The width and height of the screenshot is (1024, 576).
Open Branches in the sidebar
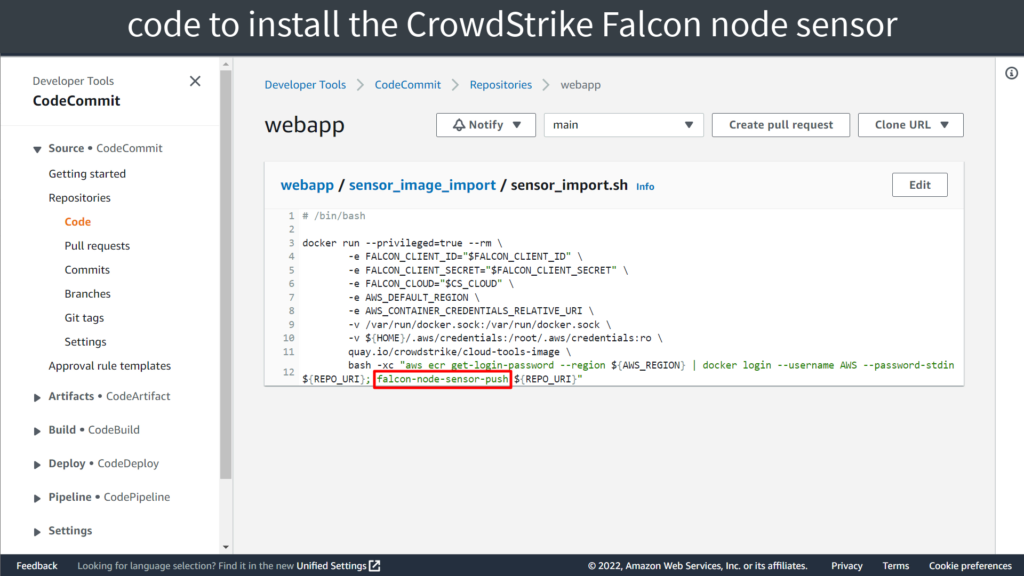tap(87, 294)
